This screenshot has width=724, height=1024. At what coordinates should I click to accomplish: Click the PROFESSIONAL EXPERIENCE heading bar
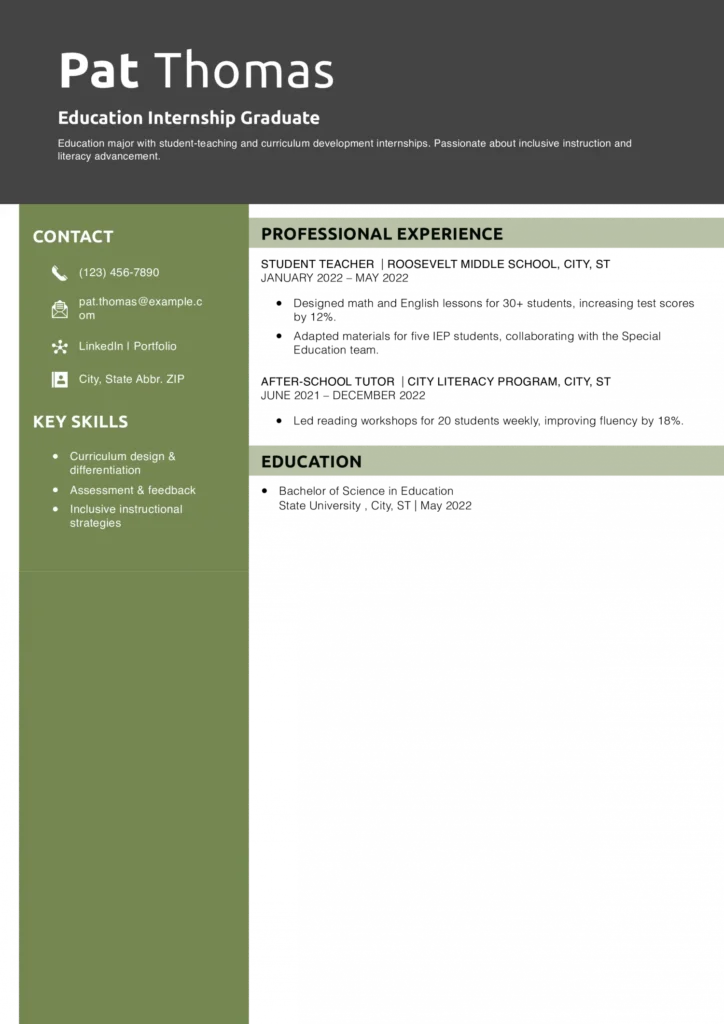[x=382, y=234]
